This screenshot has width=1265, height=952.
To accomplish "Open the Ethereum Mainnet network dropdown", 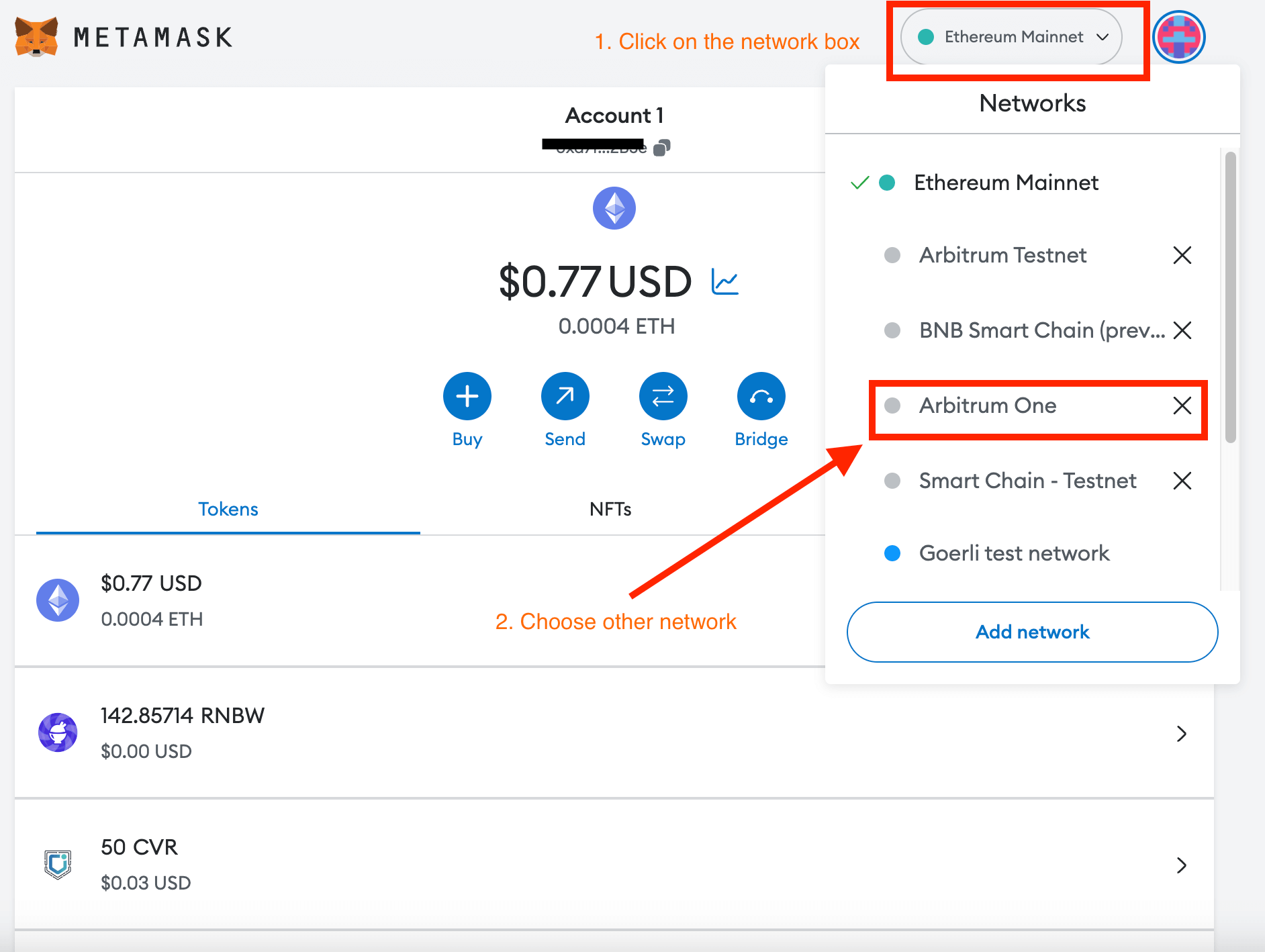I will (x=1011, y=37).
